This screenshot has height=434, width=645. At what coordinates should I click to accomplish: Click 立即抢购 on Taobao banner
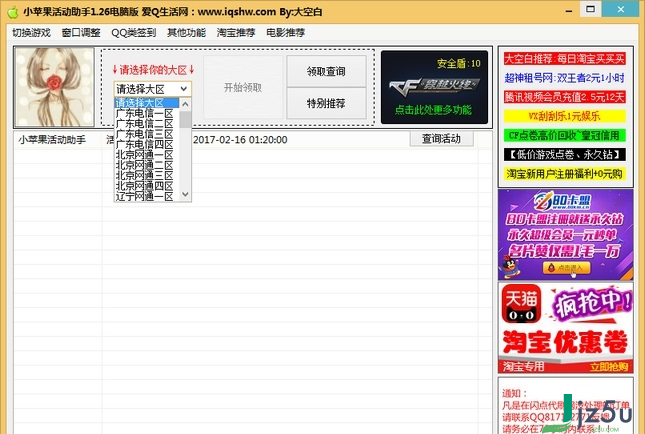coord(609,367)
